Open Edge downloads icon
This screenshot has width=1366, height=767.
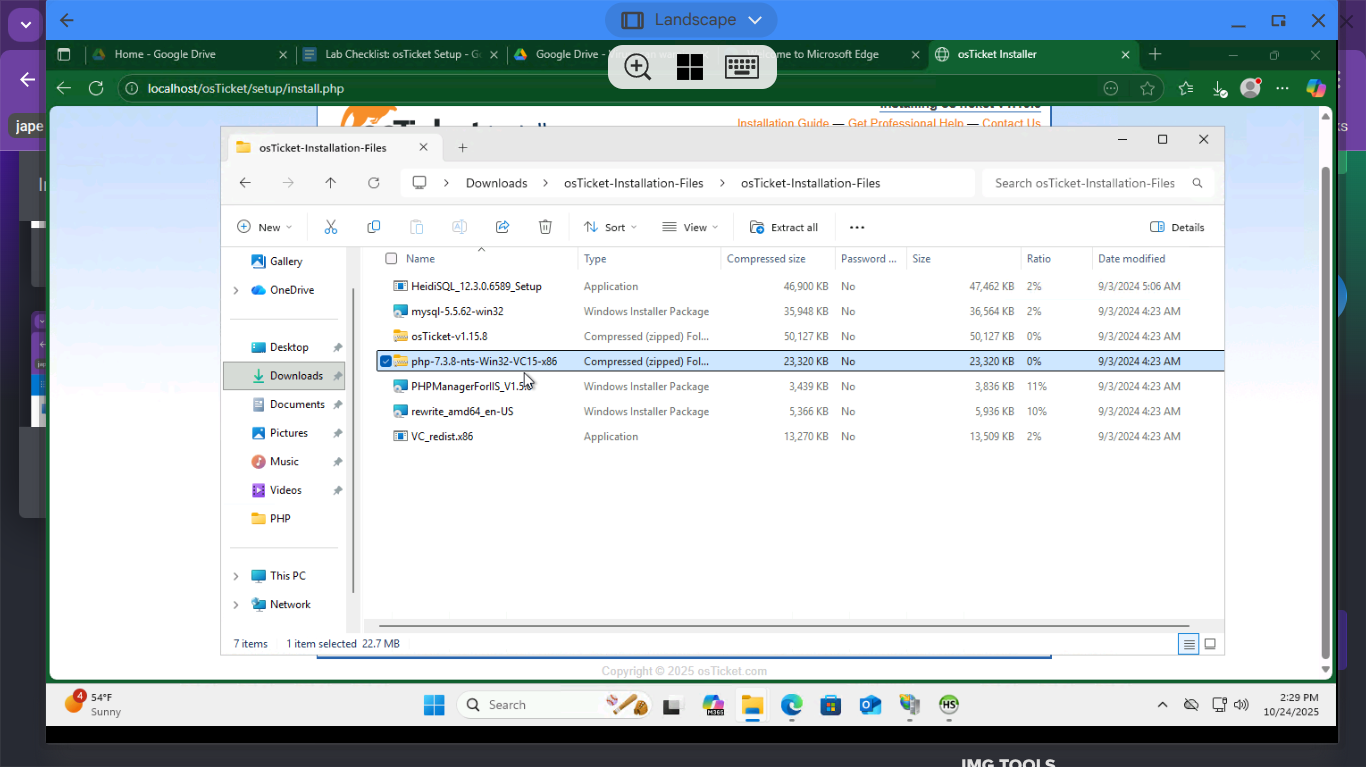point(1219,88)
